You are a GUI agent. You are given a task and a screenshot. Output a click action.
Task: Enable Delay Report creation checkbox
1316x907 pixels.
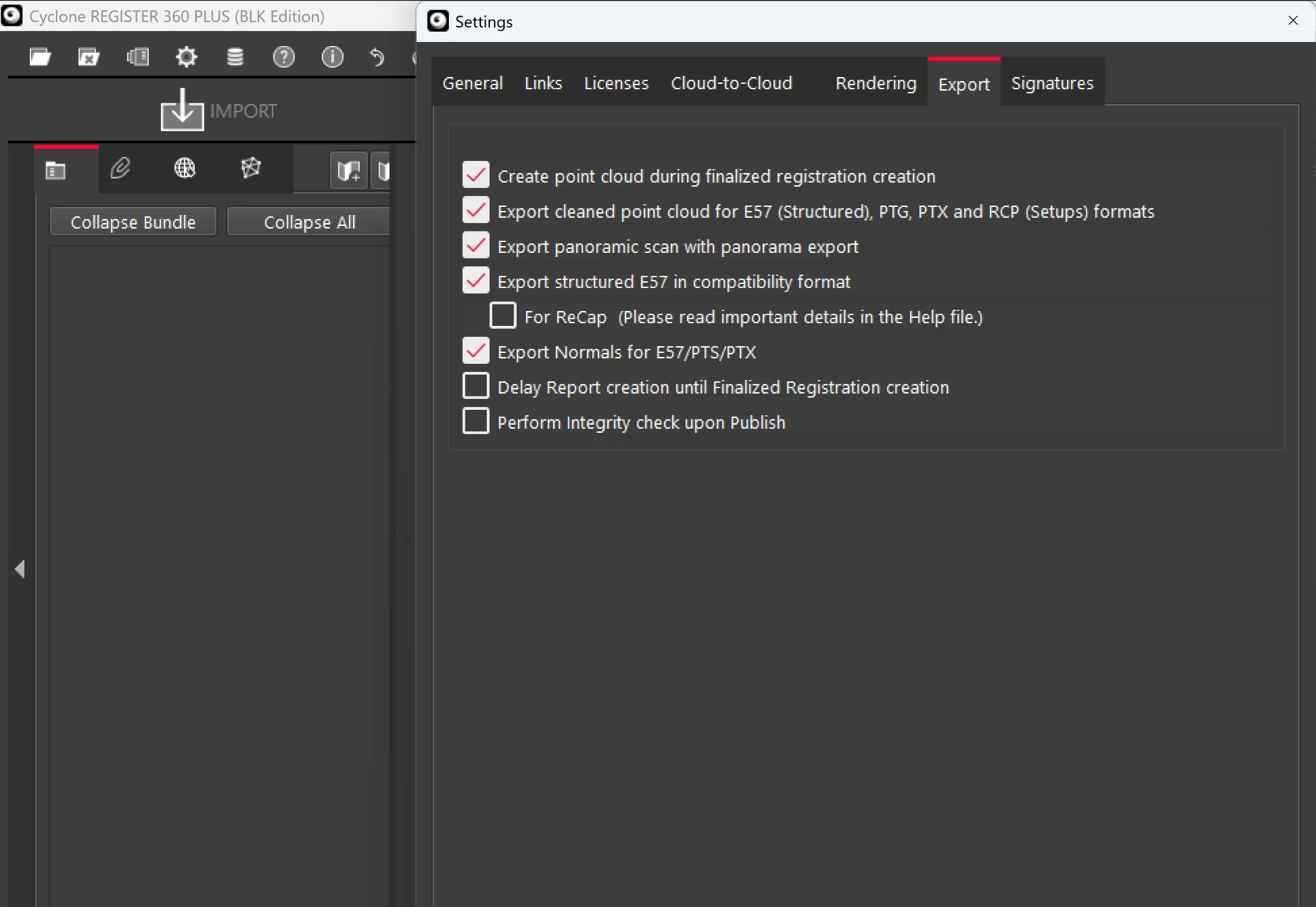(x=476, y=386)
